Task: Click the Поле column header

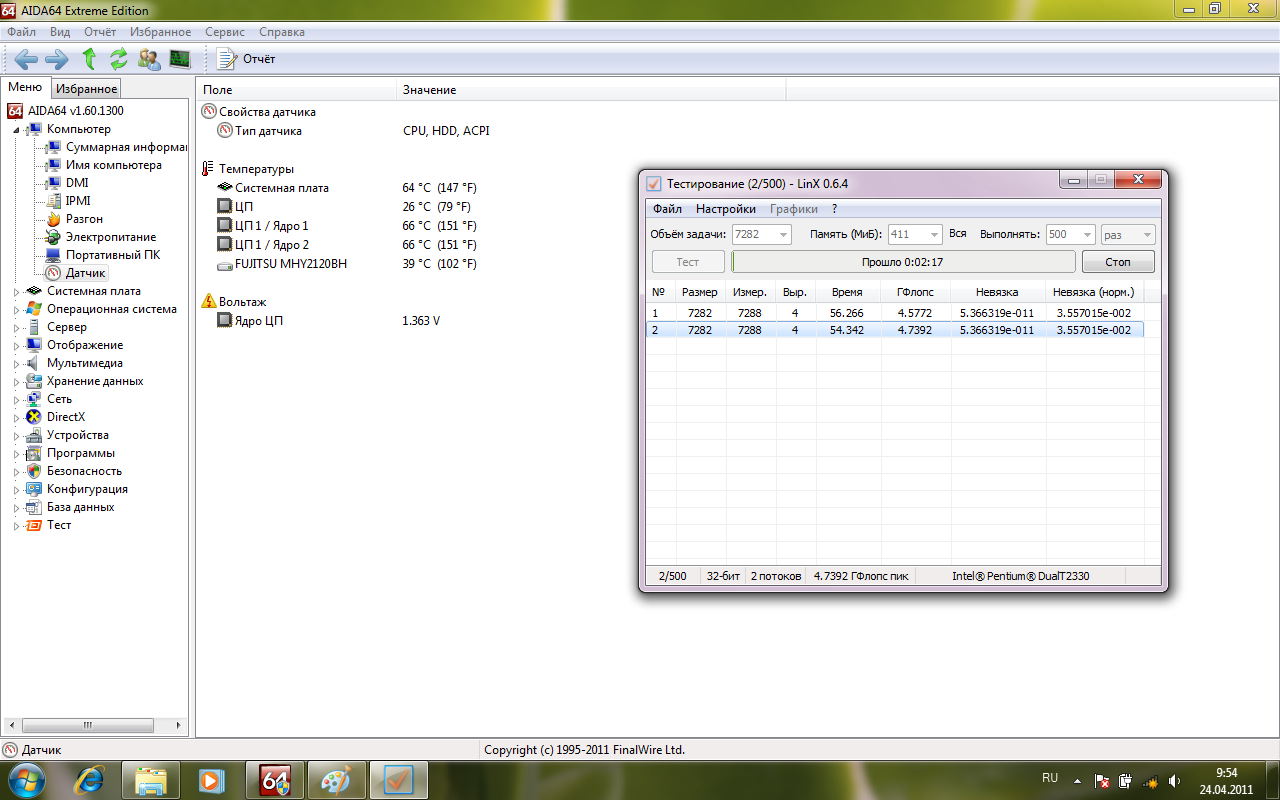Action: tap(296, 90)
